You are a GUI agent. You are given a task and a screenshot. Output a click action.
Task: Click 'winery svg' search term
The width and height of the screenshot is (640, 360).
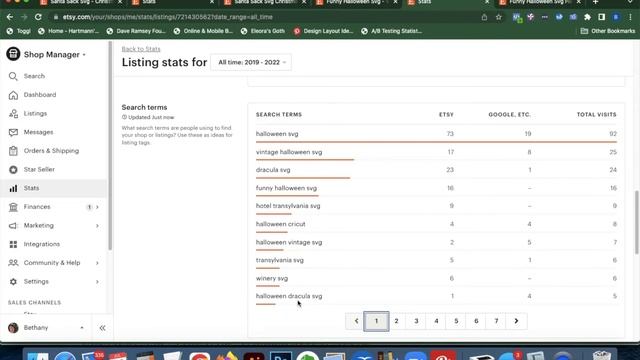[x=272, y=278]
